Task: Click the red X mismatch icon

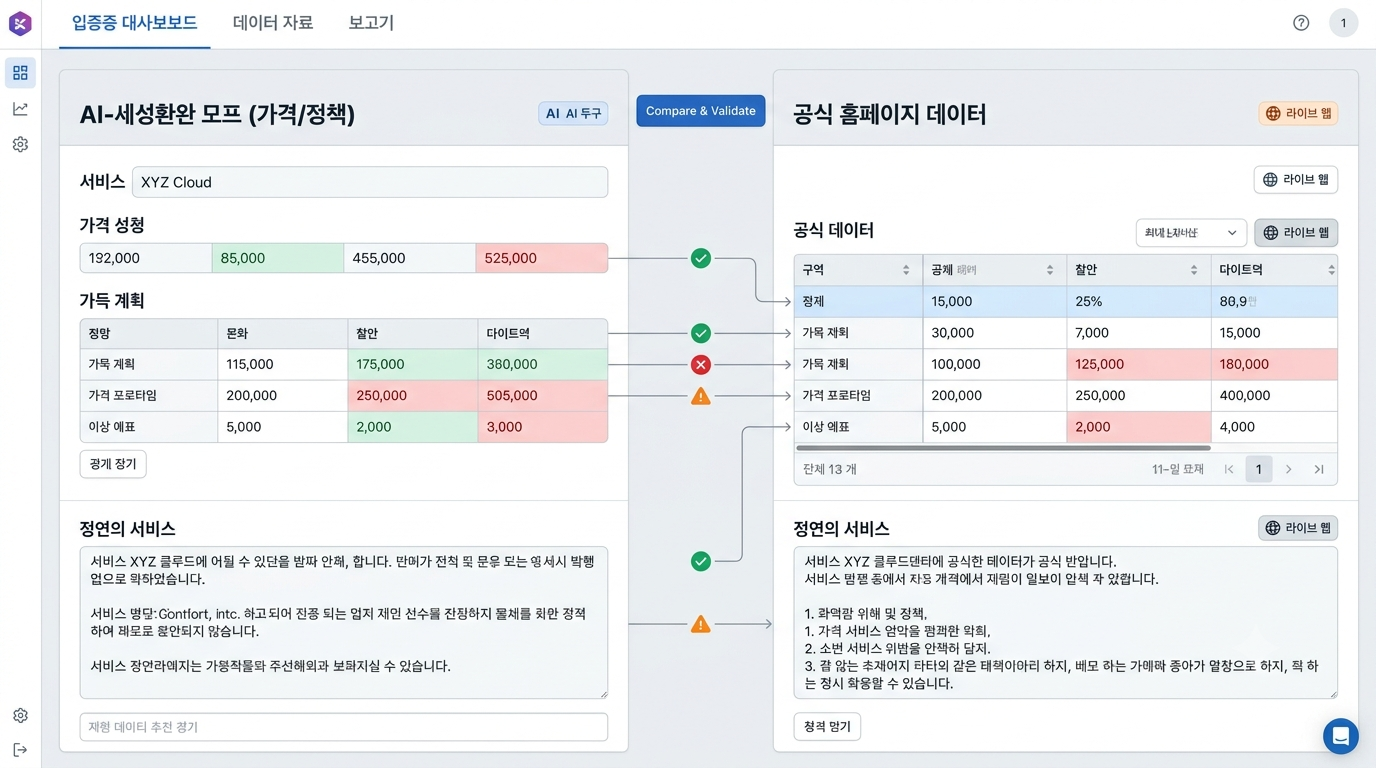Action: click(701, 365)
